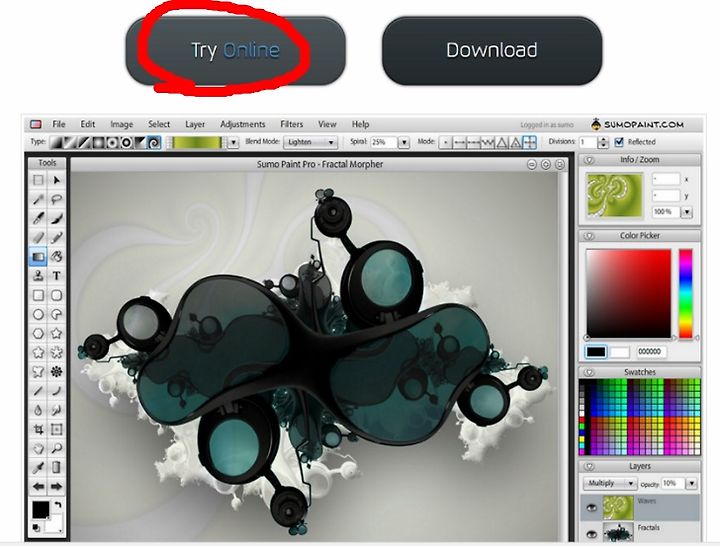Open the Help menu

pyautogui.click(x=360, y=124)
